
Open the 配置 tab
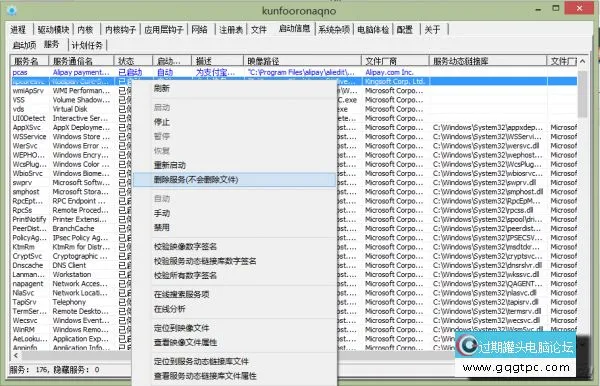tap(404, 29)
